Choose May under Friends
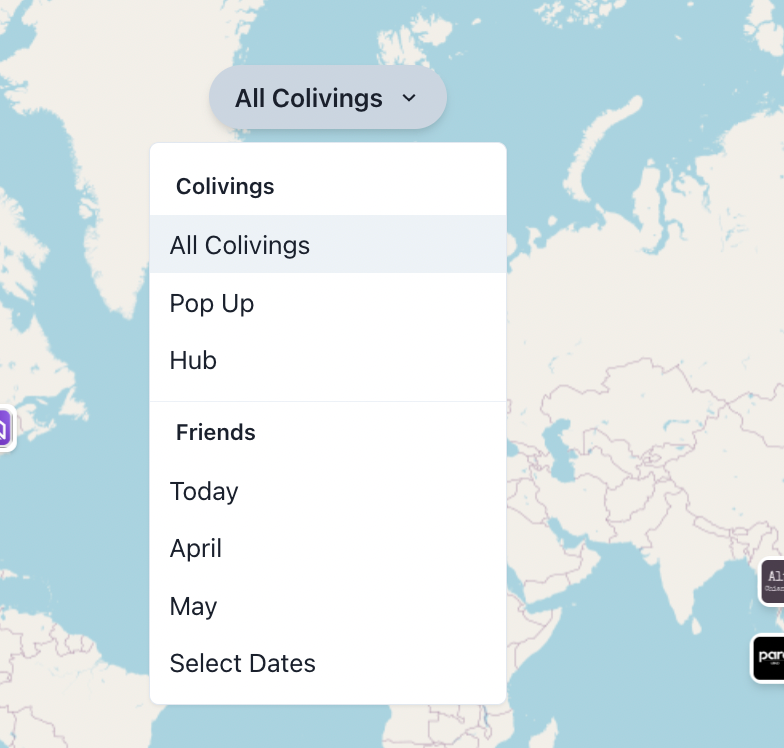Screen dimensions: 784x748 (193, 606)
